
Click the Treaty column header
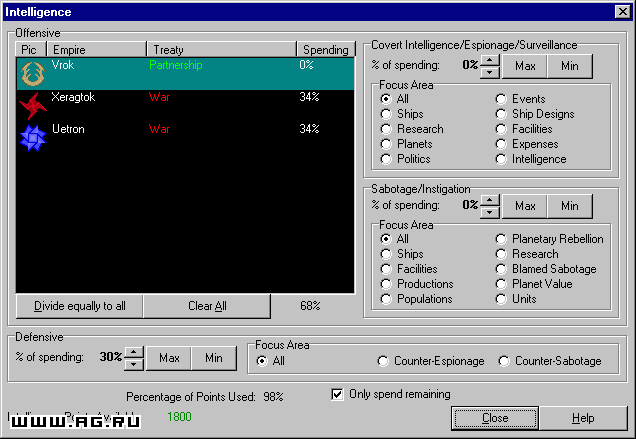pos(221,49)
